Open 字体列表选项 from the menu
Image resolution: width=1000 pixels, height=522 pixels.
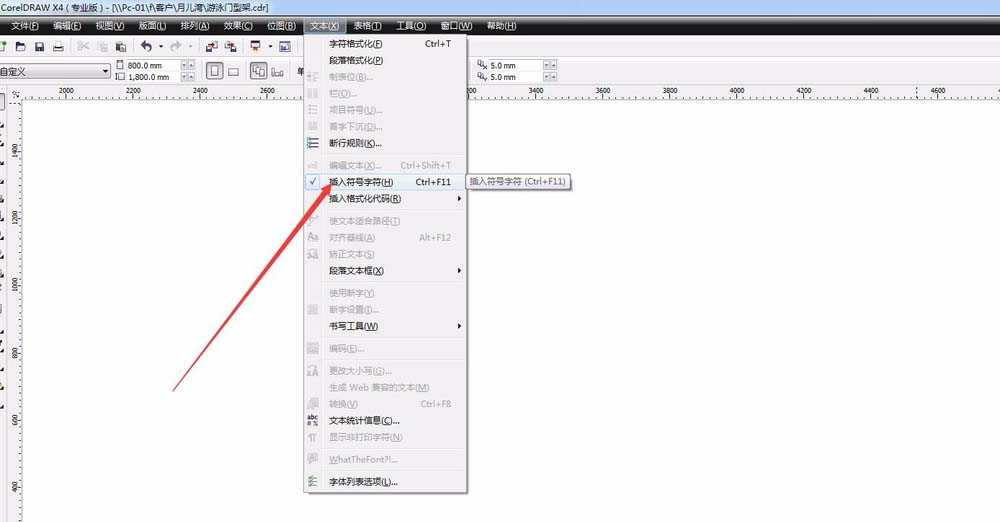(x=363, y=482)
